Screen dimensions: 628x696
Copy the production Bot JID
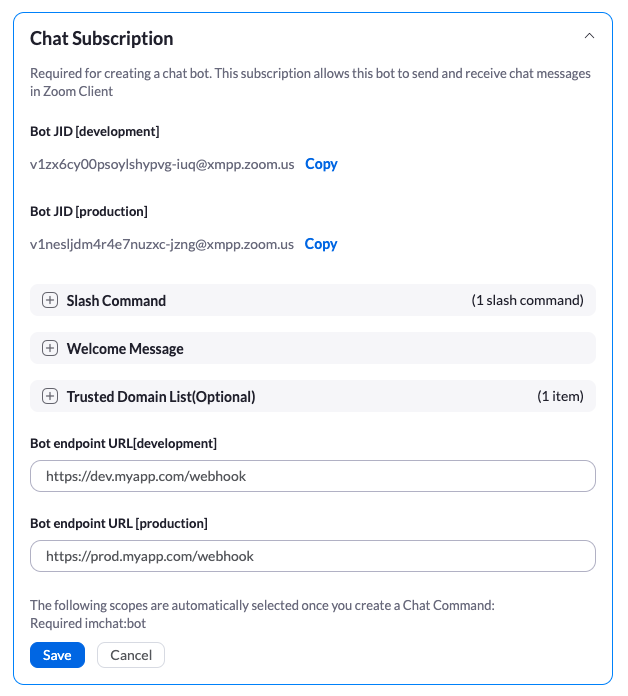[x=321, y=244]
